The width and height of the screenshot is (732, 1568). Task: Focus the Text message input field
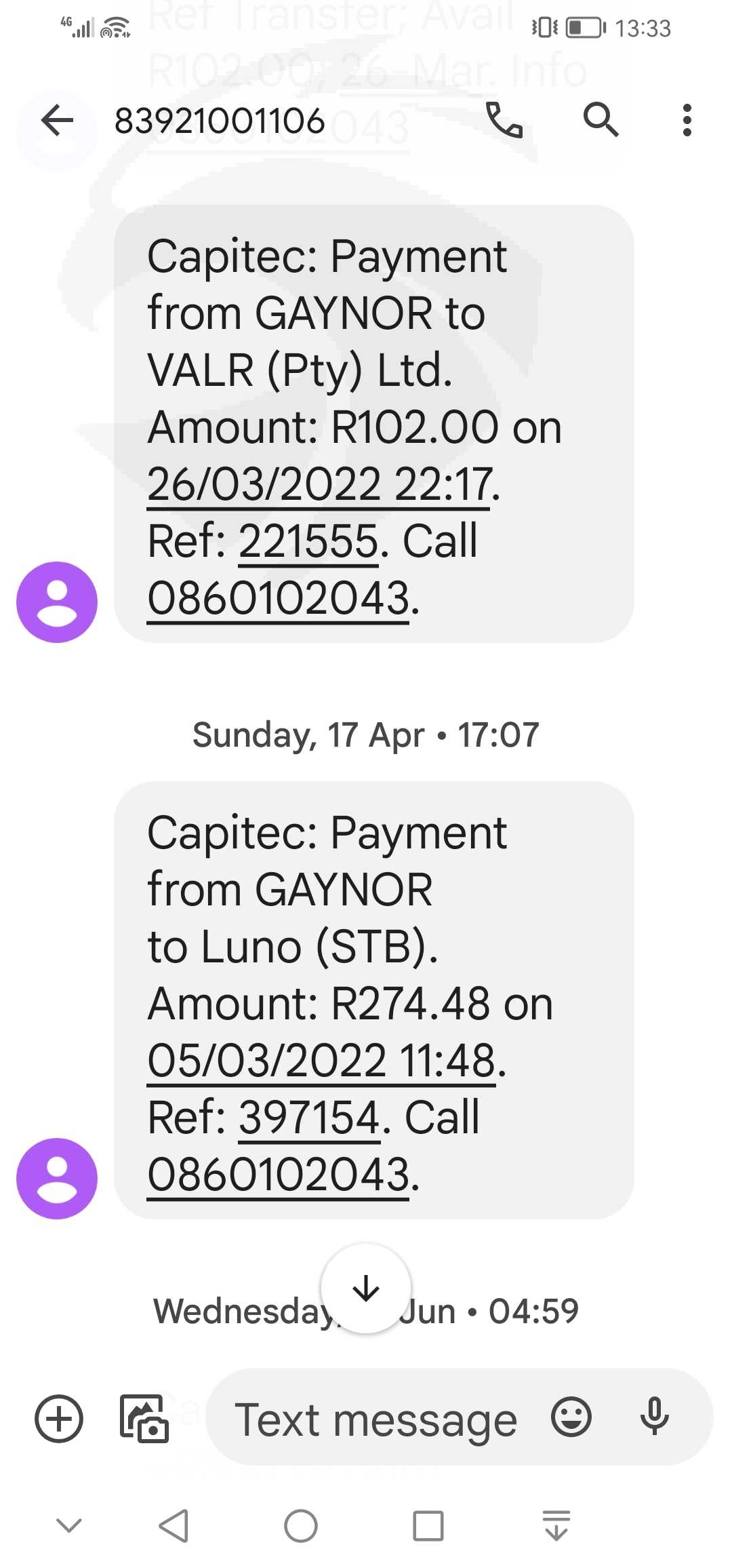point(376,1418)
